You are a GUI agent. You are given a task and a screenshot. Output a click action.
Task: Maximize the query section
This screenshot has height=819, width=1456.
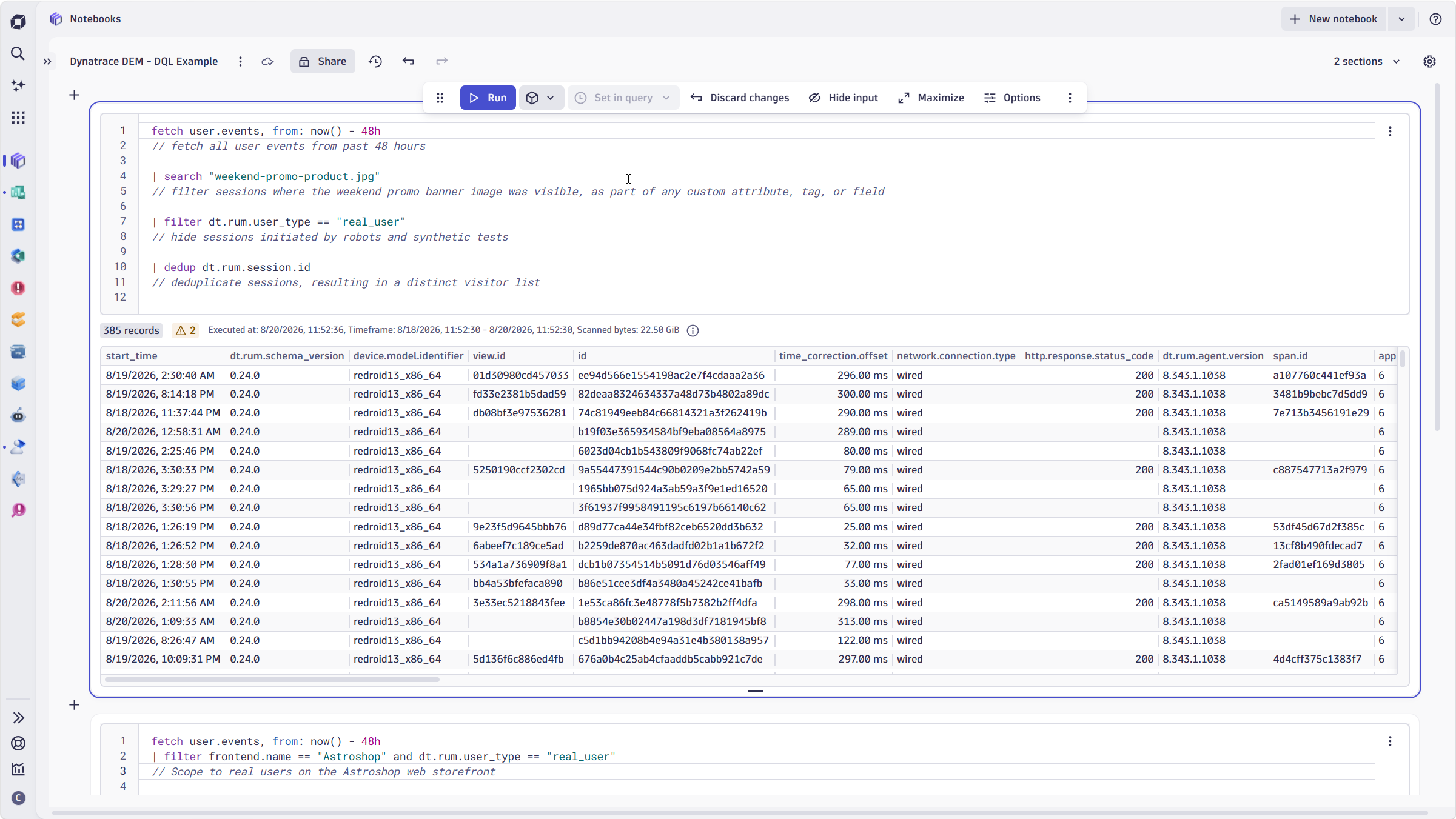coord(931,98)
